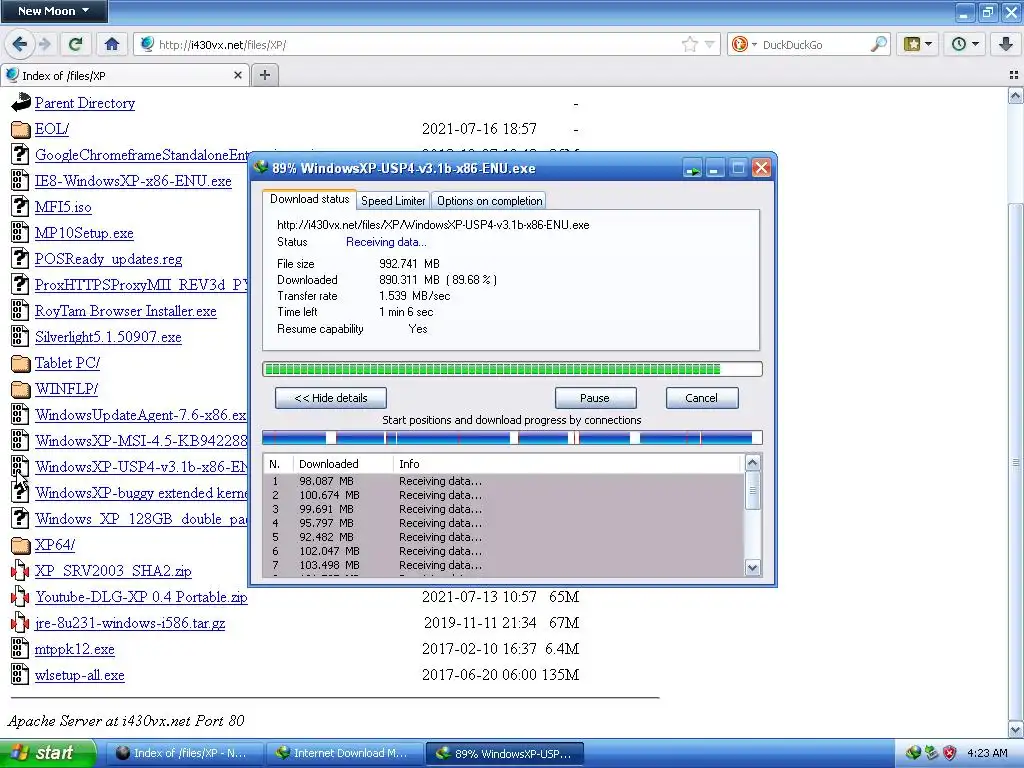Open the IE8-WindowsXP-x86-ENU.exe link
The height and width of the screenshot is (768, 1024).
pyautogui.click(x=133, y=181)
